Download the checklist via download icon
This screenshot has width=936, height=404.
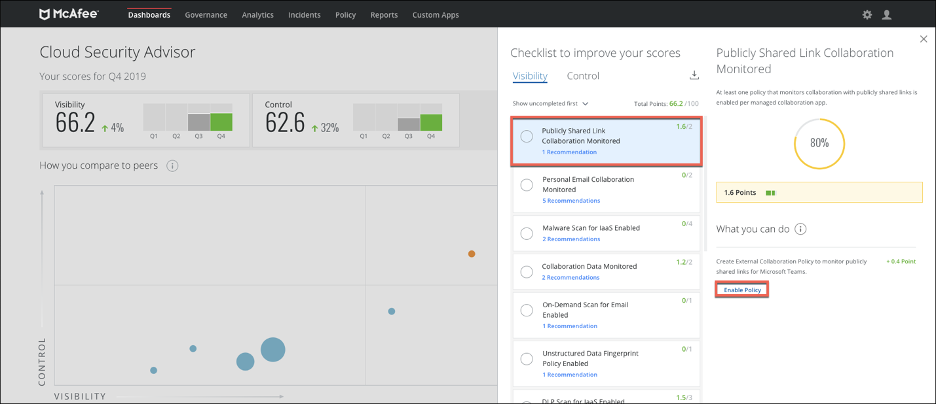pos(694,75)
